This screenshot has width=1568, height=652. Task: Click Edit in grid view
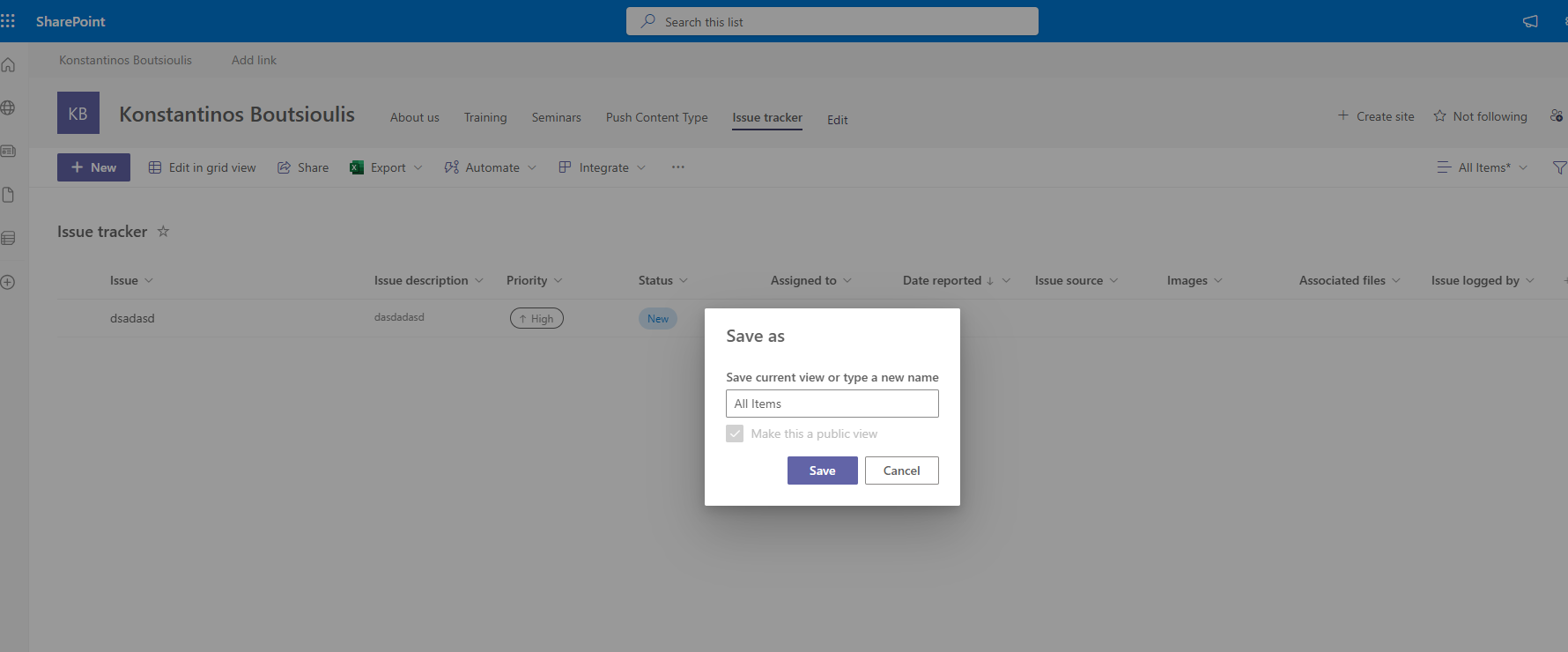coord(202,167)
